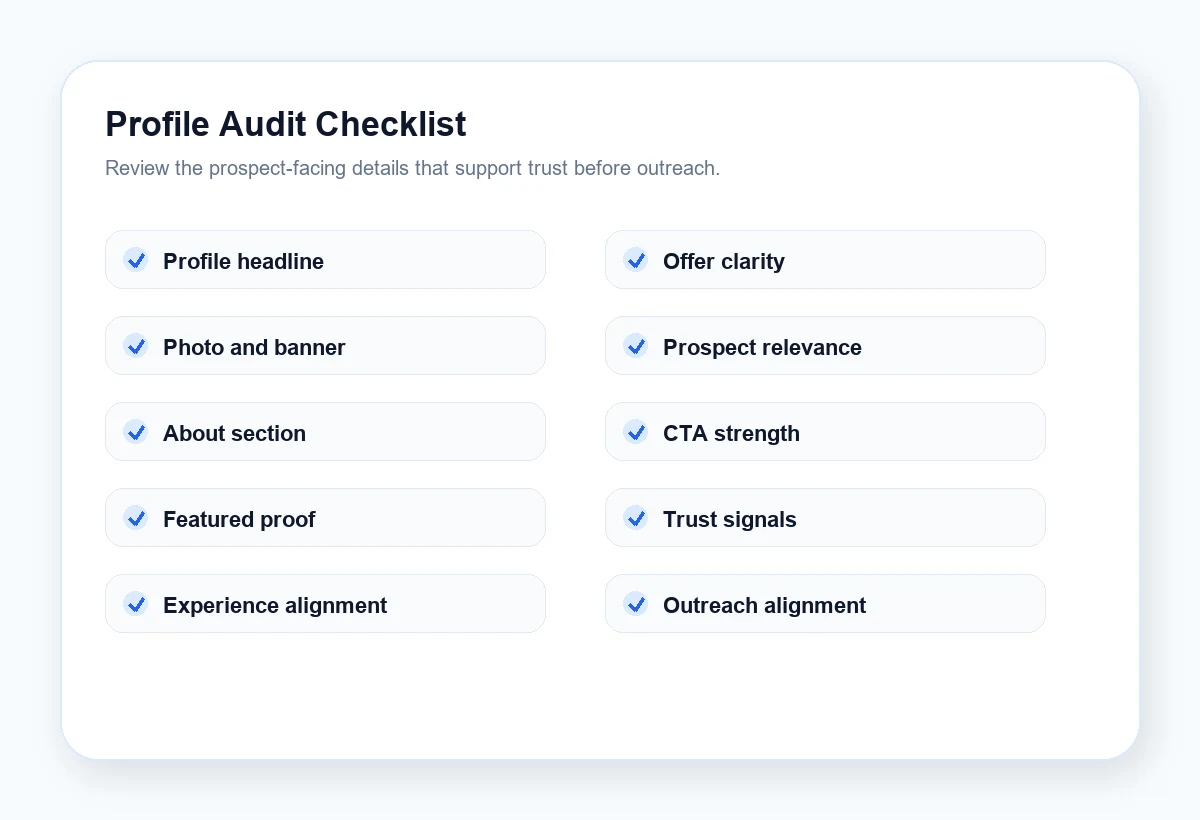This screenshot has width=1200, height=820.
Task: Uncheck the Trust signals check mark
Action: pyautogui.click(x=636, y=518)
